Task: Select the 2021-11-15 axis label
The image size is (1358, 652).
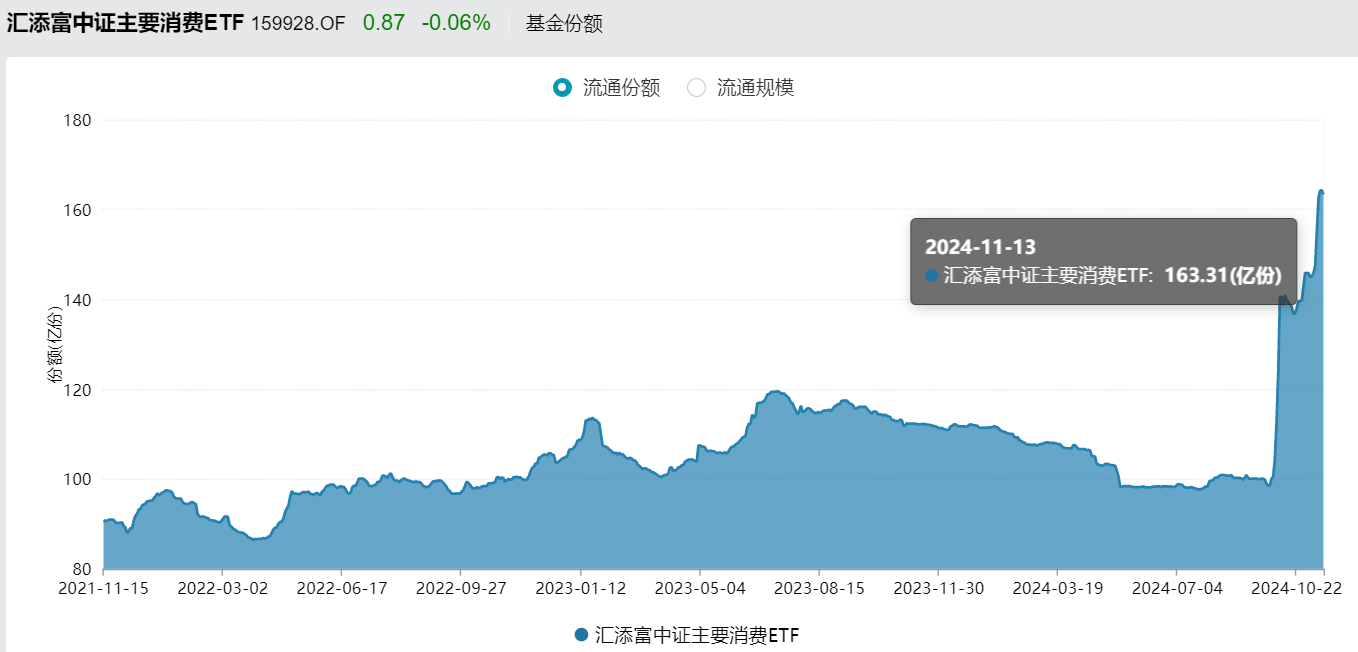Action: click(x=106, y=589)
